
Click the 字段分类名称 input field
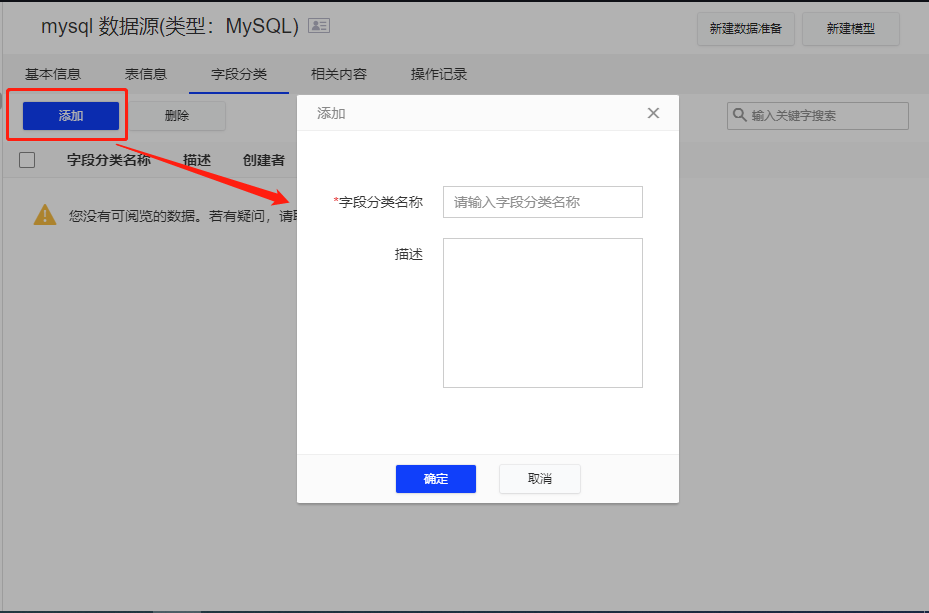coord(542,202)
